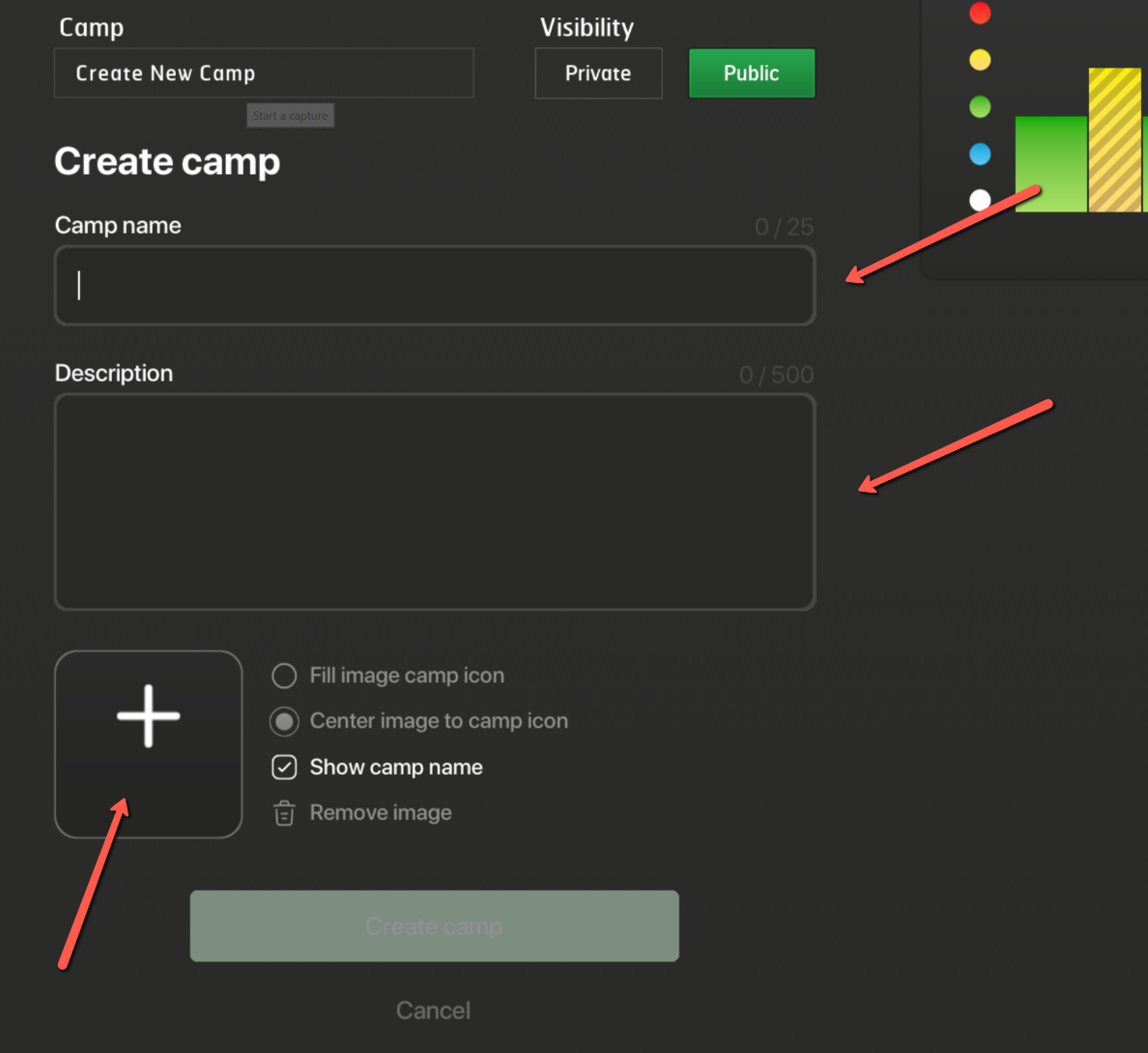Viewport: 1148px width, 1053px height.
Task: Click the Start a capture label
Action: (x=290, y=116)
